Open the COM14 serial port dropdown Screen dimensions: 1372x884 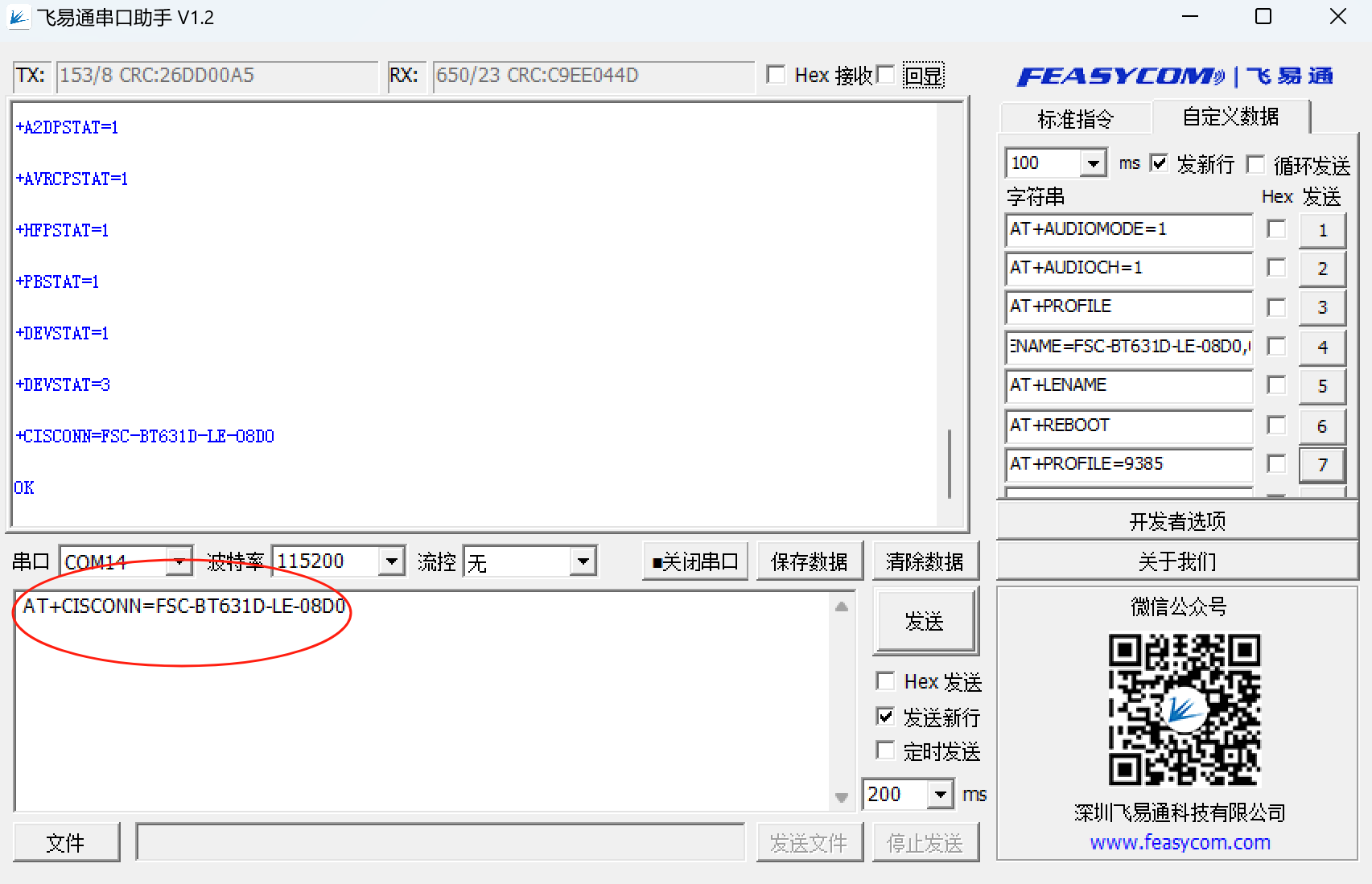pos(179,561)
